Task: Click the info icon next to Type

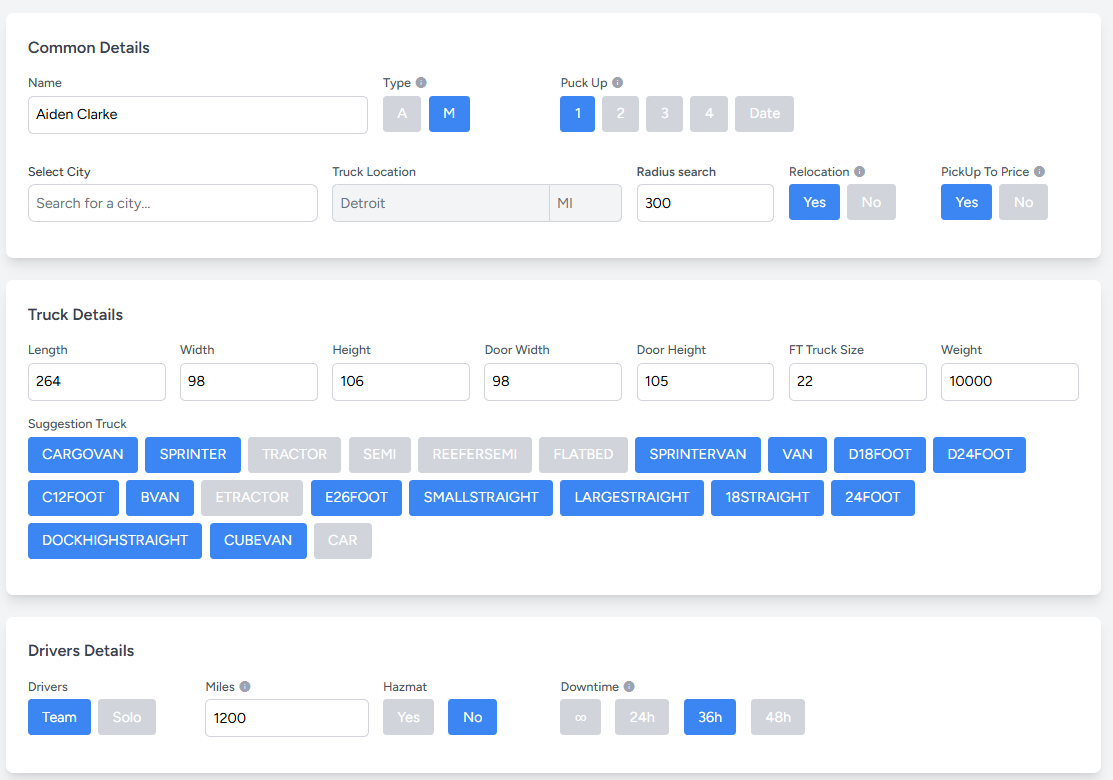Action: (x=421, y=83)
